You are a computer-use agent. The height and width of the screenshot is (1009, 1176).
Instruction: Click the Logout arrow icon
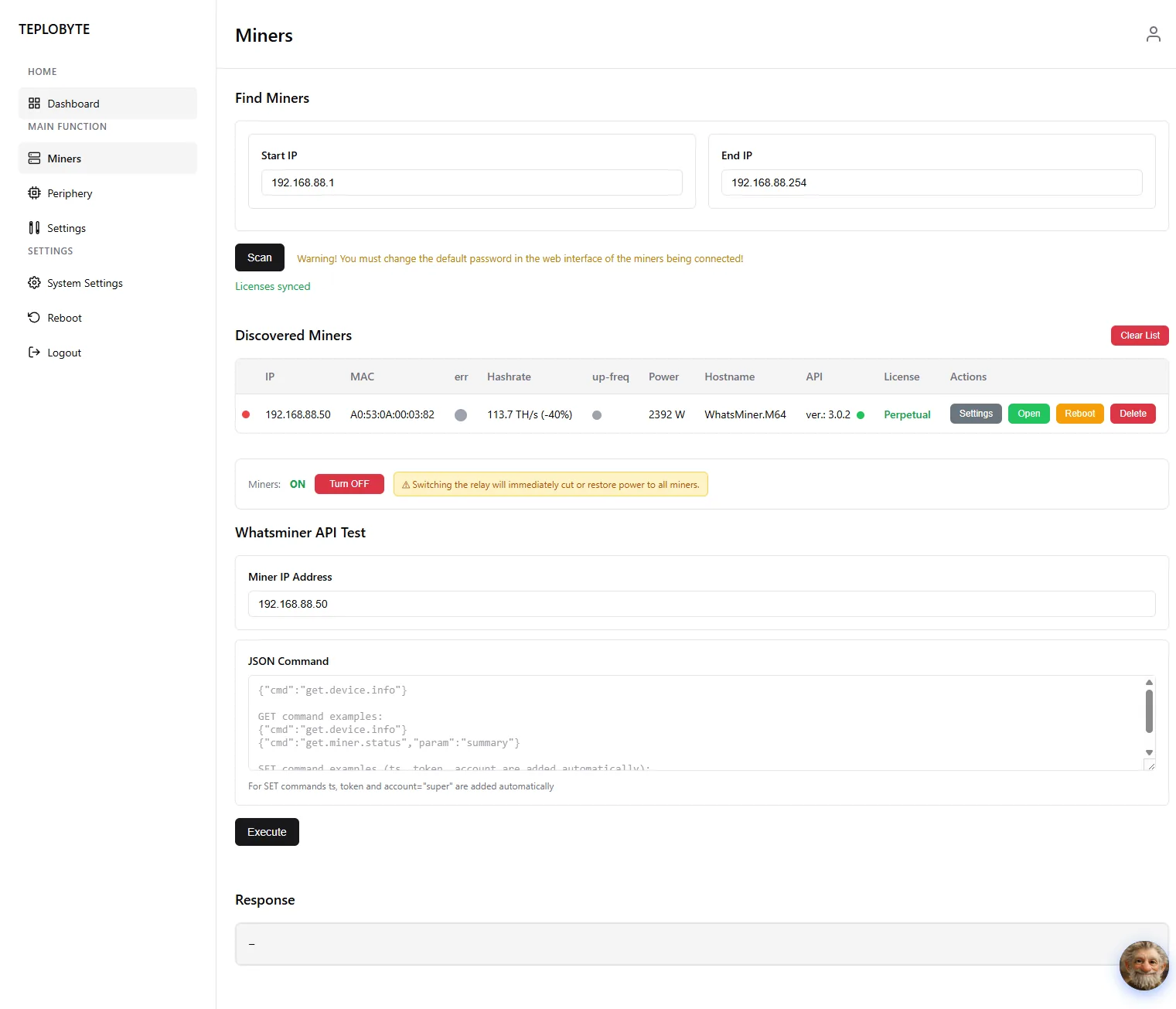pos(34,353)
